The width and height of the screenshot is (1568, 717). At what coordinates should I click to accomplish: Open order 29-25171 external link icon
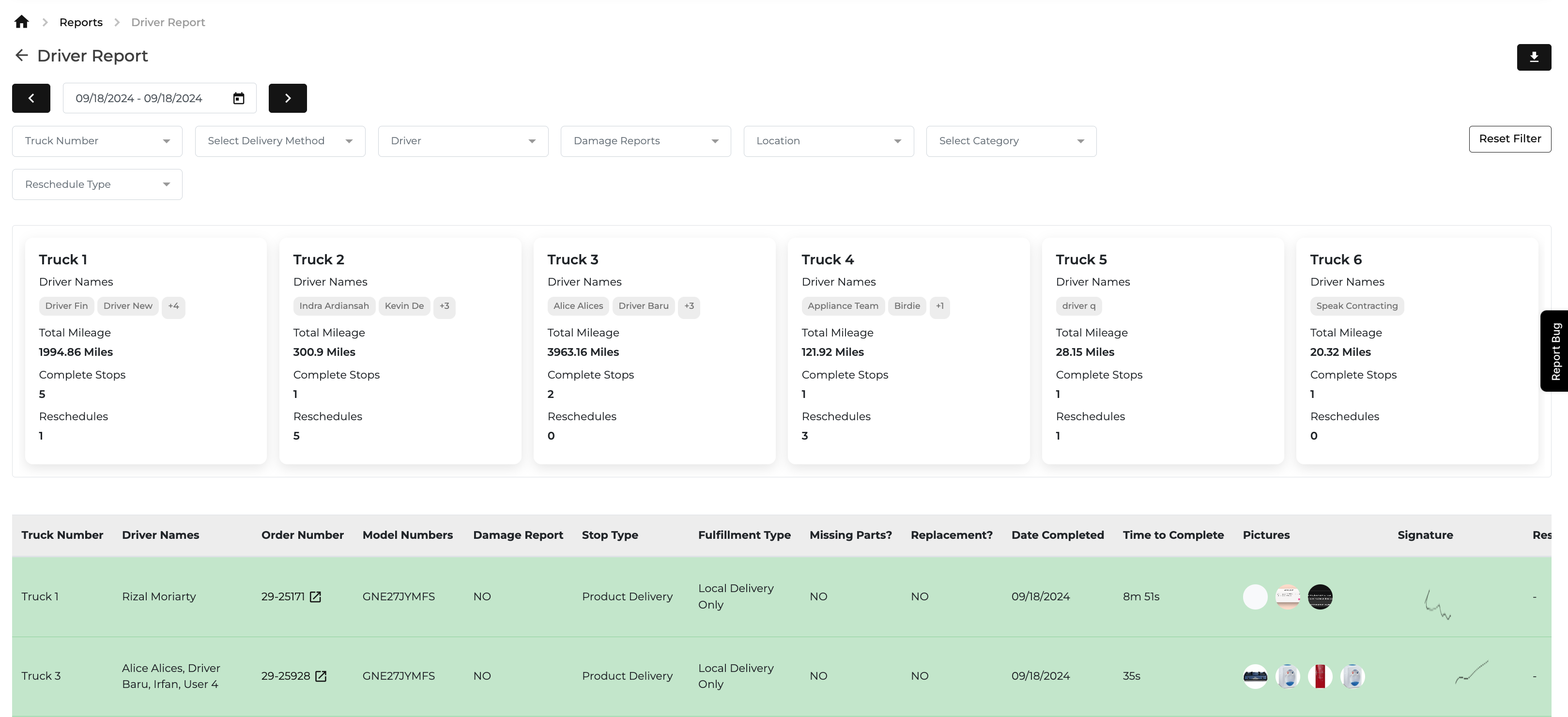point(315,597)
